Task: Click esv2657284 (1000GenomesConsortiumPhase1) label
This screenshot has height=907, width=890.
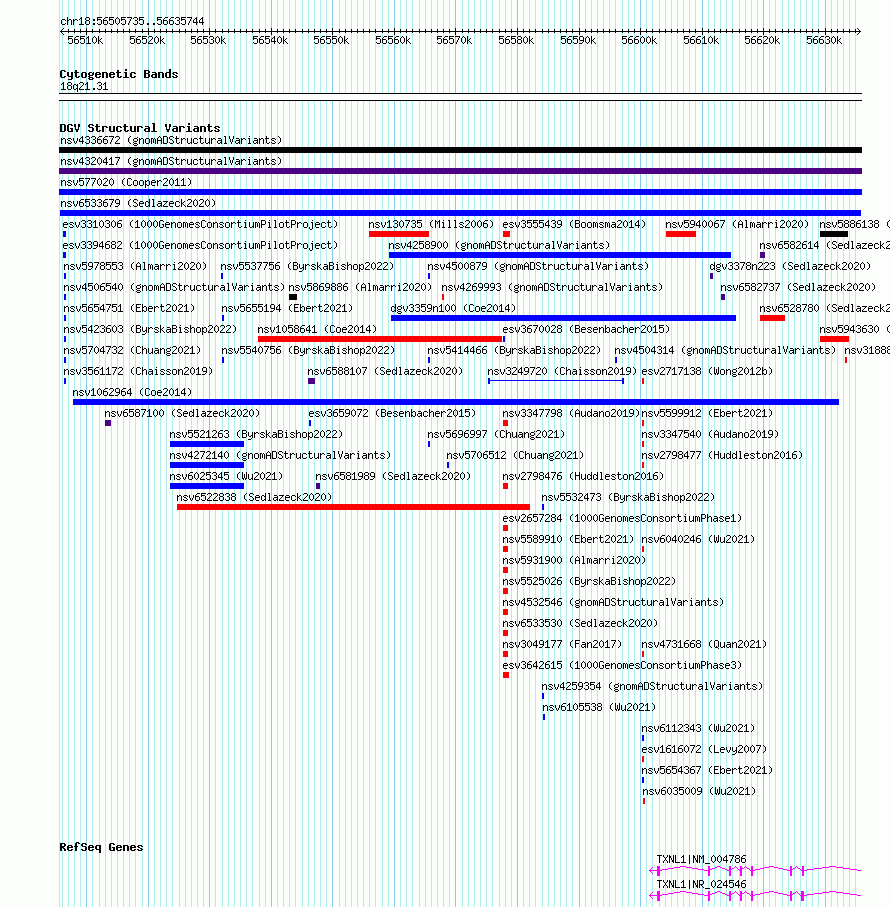Action: [622, 518]
